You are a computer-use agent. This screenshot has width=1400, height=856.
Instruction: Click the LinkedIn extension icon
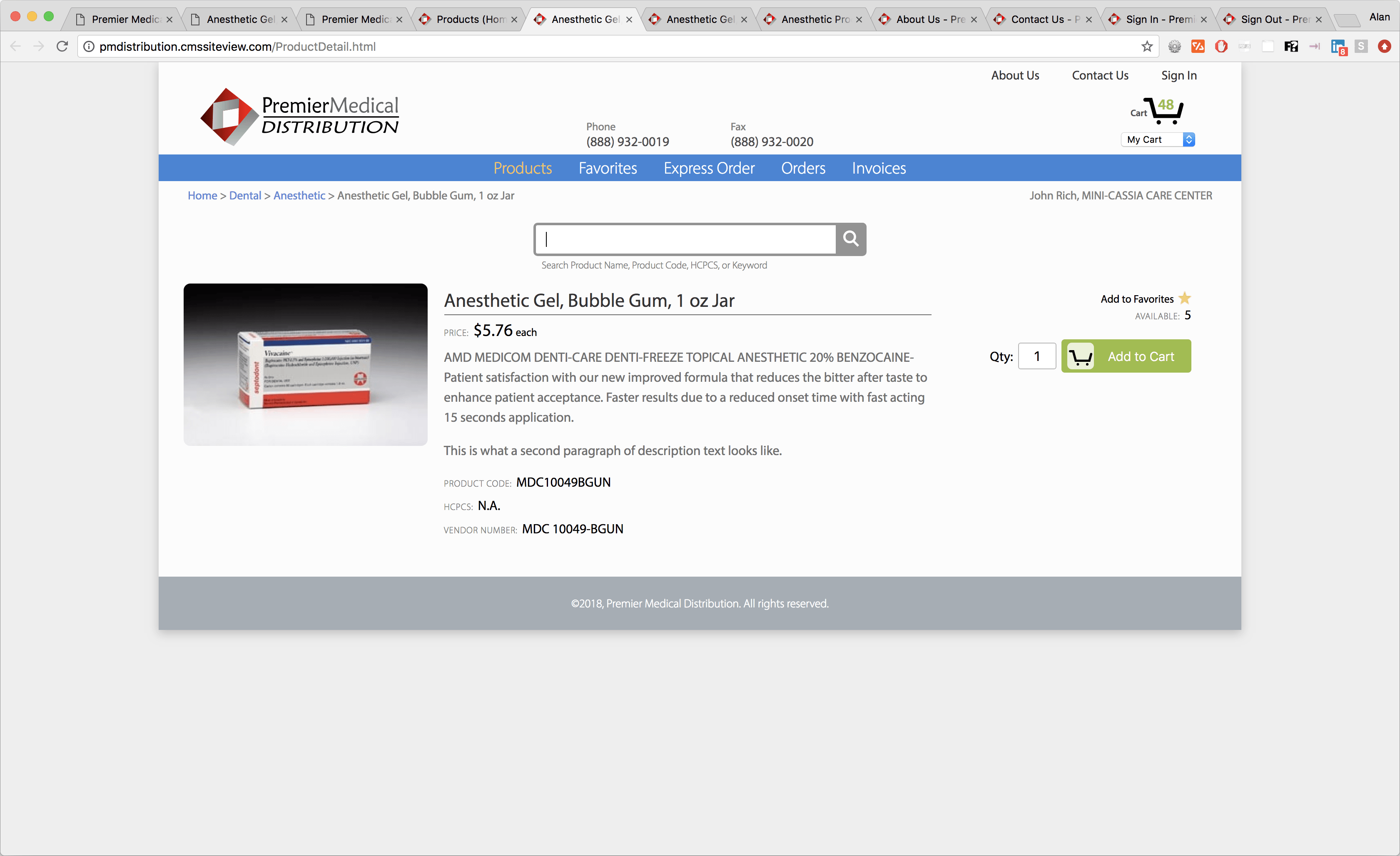pos(1338,47)
